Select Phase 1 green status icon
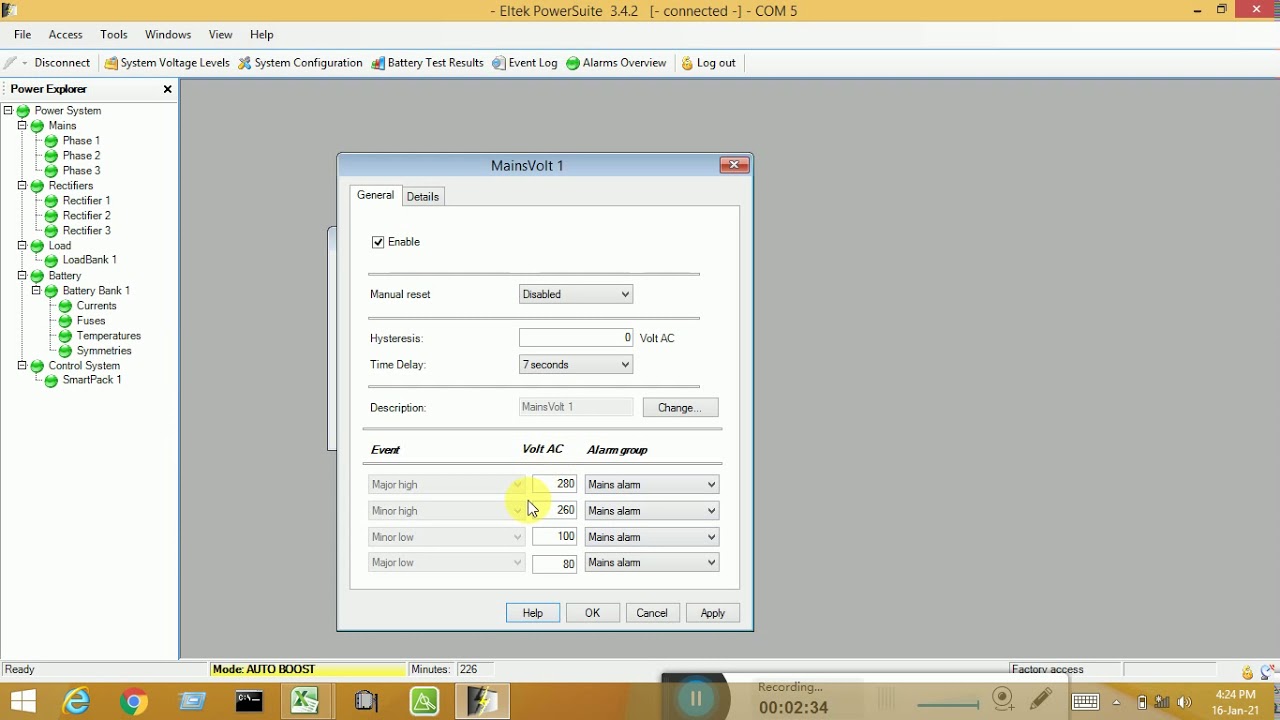Screen dimensions: 1280x720 (x=51, y=141)
